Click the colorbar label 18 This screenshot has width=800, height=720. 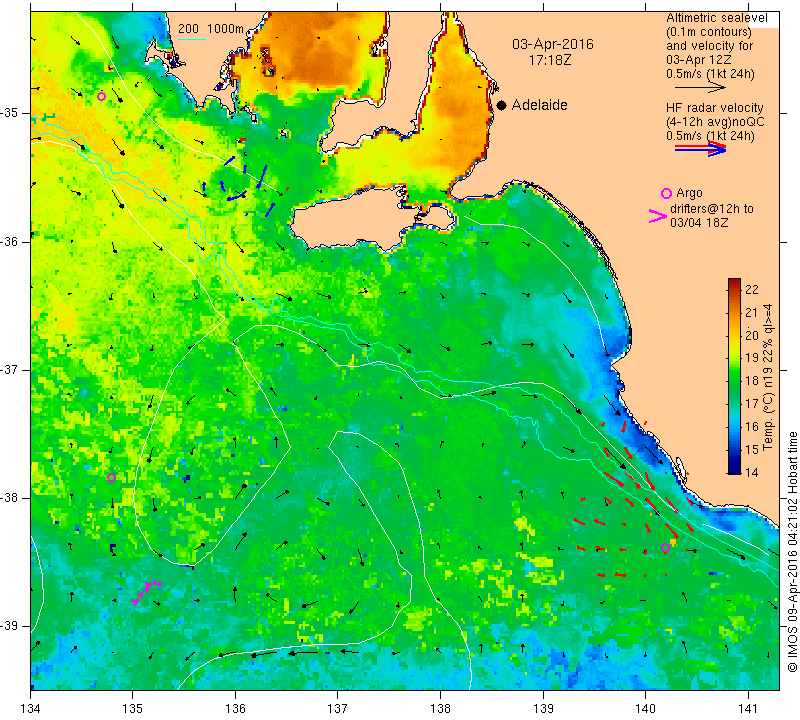[x=752, y=381]
